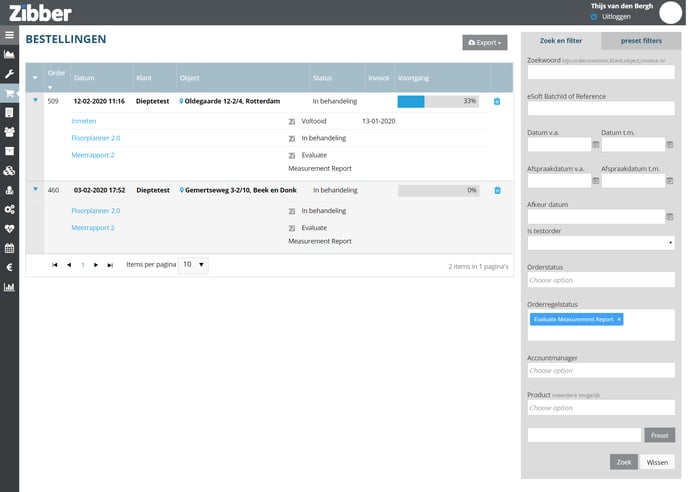The image size is (688, 492).
Task: Delete order 460 with trash icon
Action: pyautogui.click(x=497, y=190)
